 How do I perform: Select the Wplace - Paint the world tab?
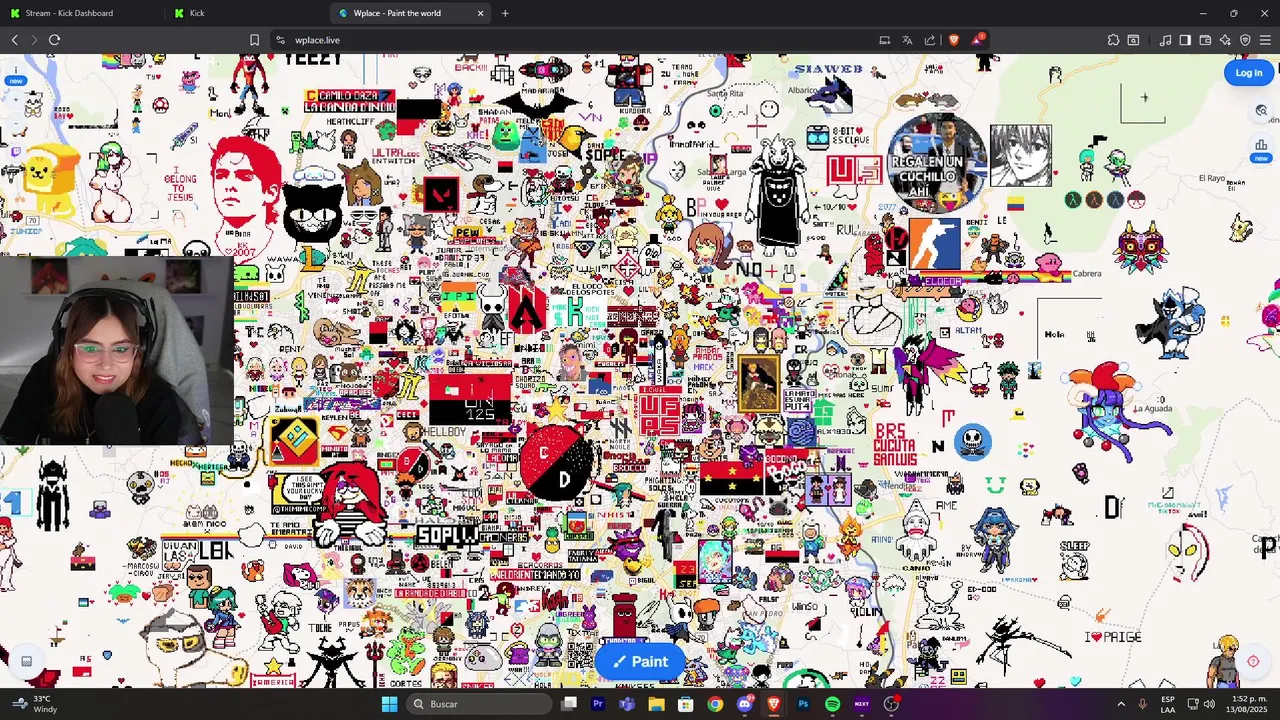(x=410, y=13)
